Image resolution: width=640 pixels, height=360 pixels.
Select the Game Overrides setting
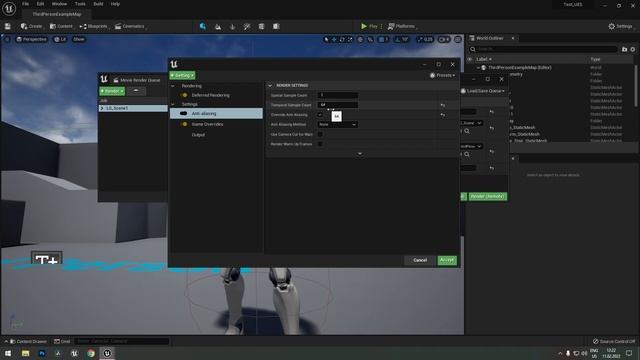(x=207, y=124)
